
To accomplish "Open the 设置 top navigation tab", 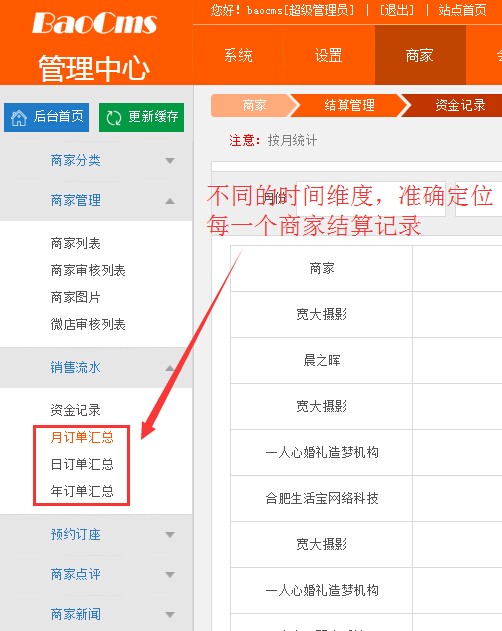I will coord(328,55).
